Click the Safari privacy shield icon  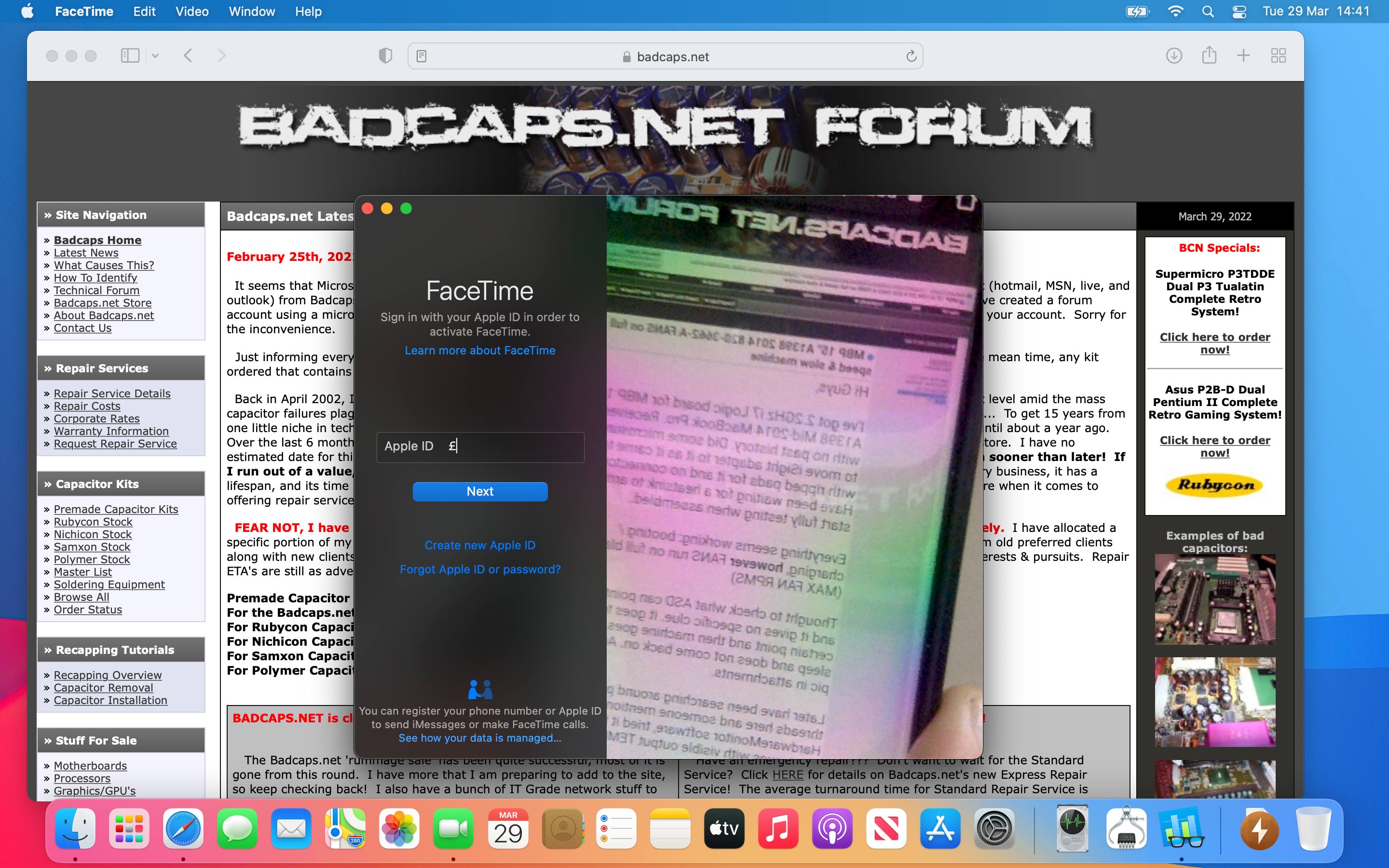[x=385, y=55]
